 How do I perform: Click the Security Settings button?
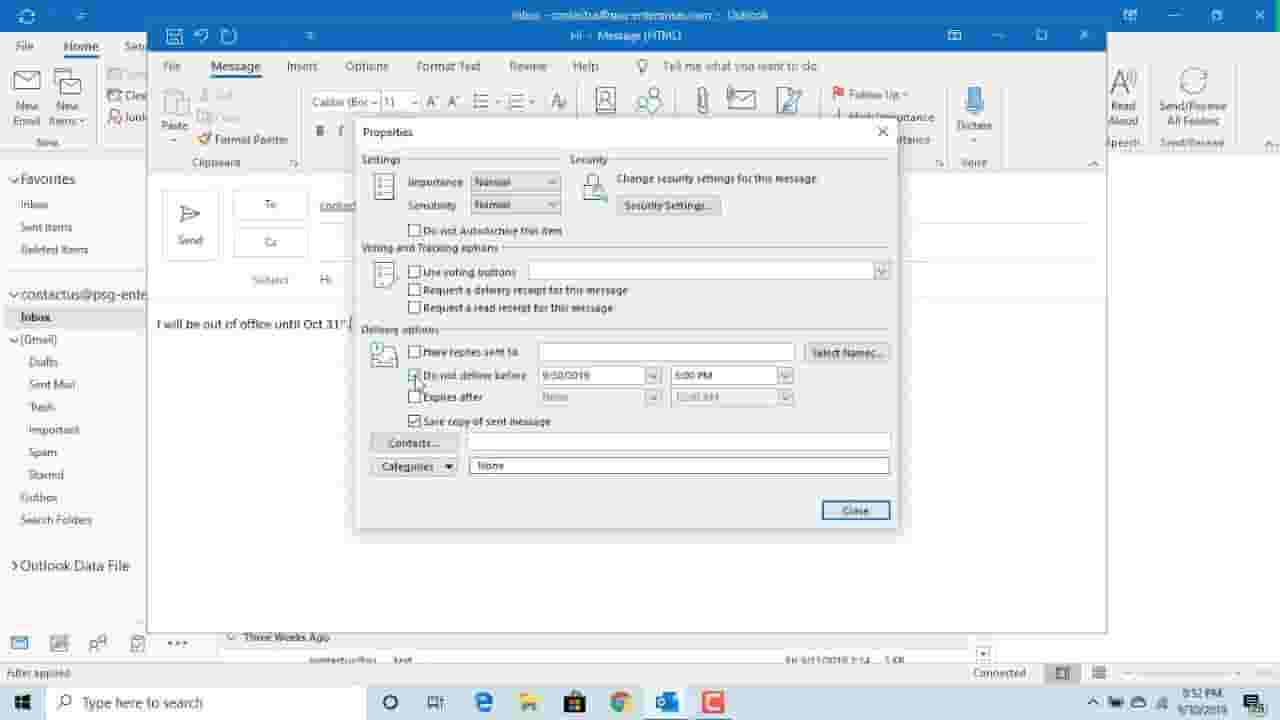(x=667, y=205)
